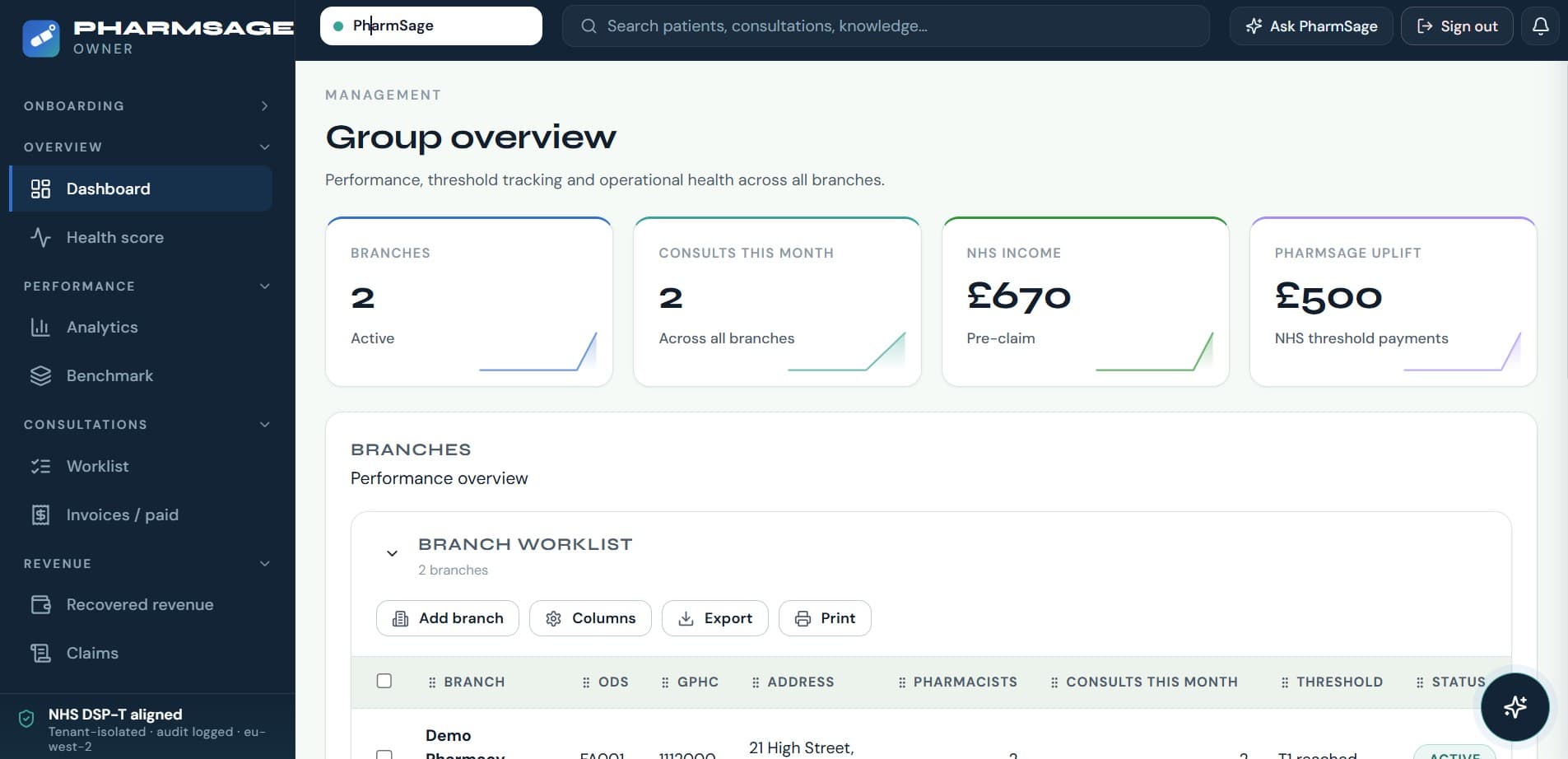Click the 'Group overview' heading
Image resolution: width=1568 pixels, height=759 pixels.
click(x=471, y=137)
